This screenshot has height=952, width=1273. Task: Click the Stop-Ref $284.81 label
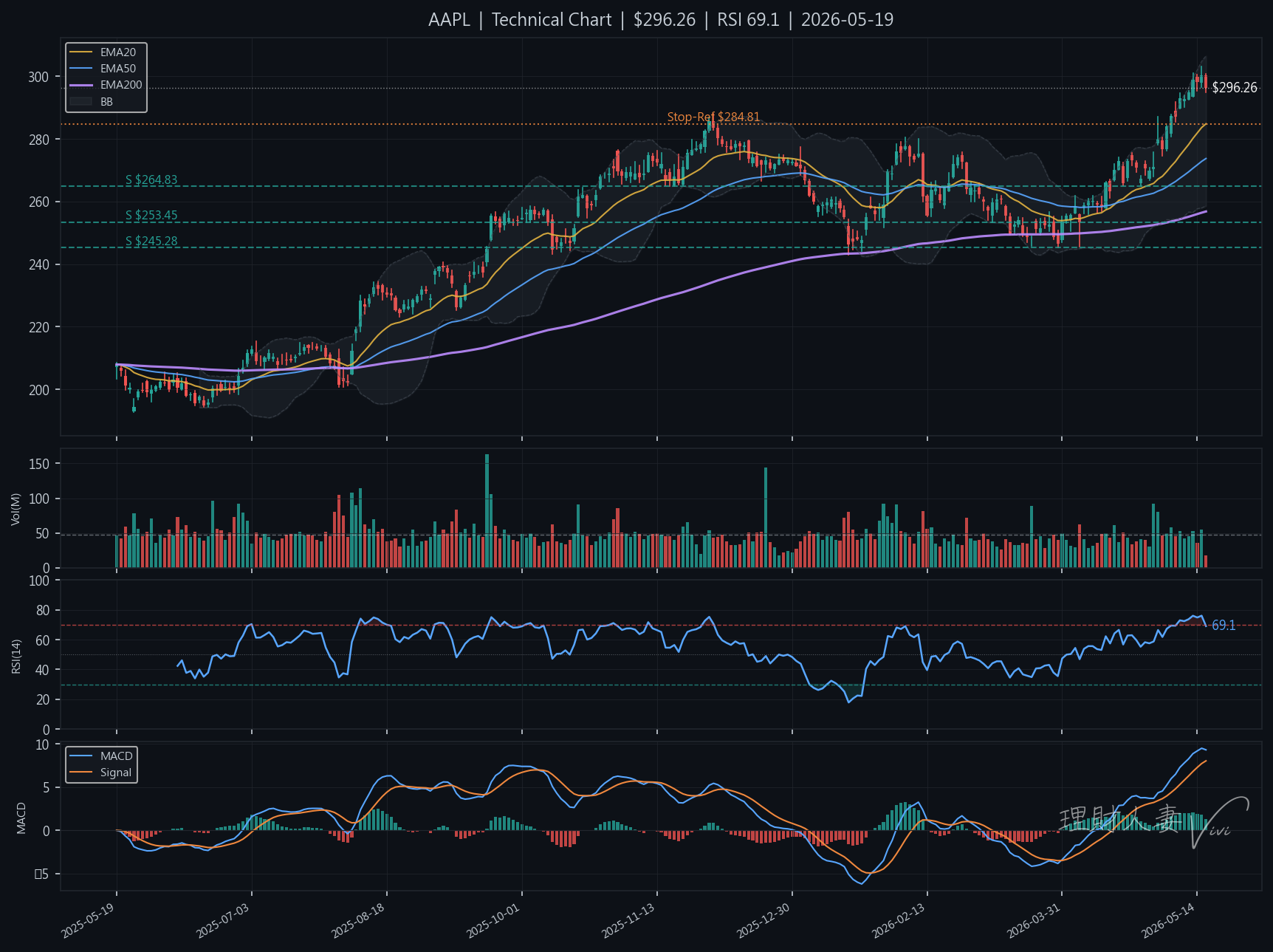tap(713, 117)
